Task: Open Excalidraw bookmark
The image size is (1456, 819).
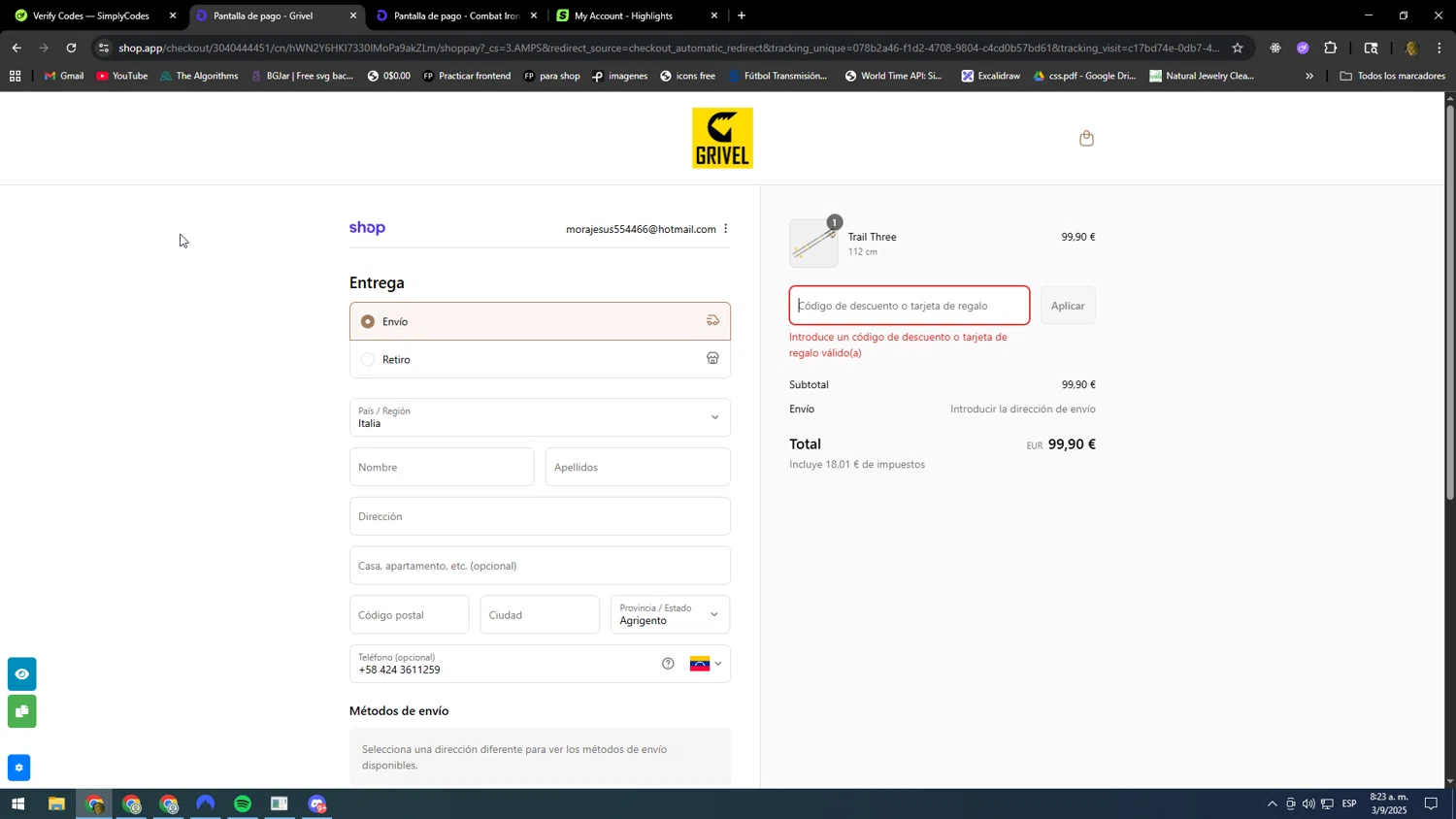Action: pyautogui.click(x=990, y=76)
